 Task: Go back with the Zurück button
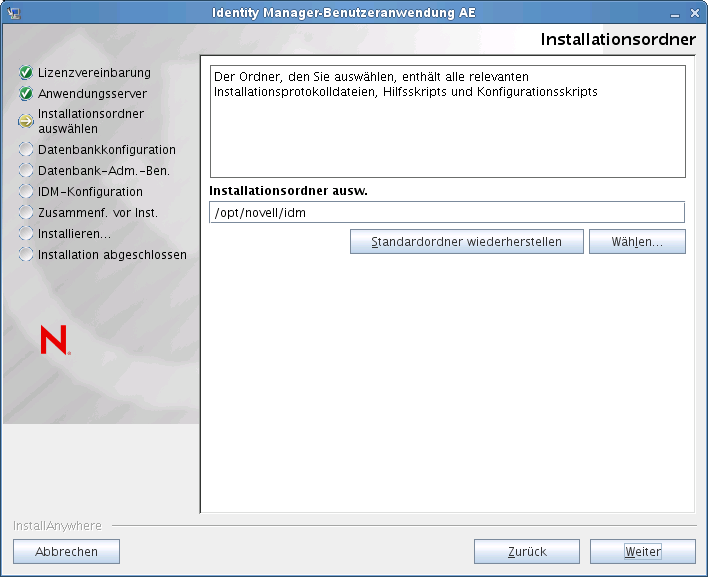(x=527, y=551)
